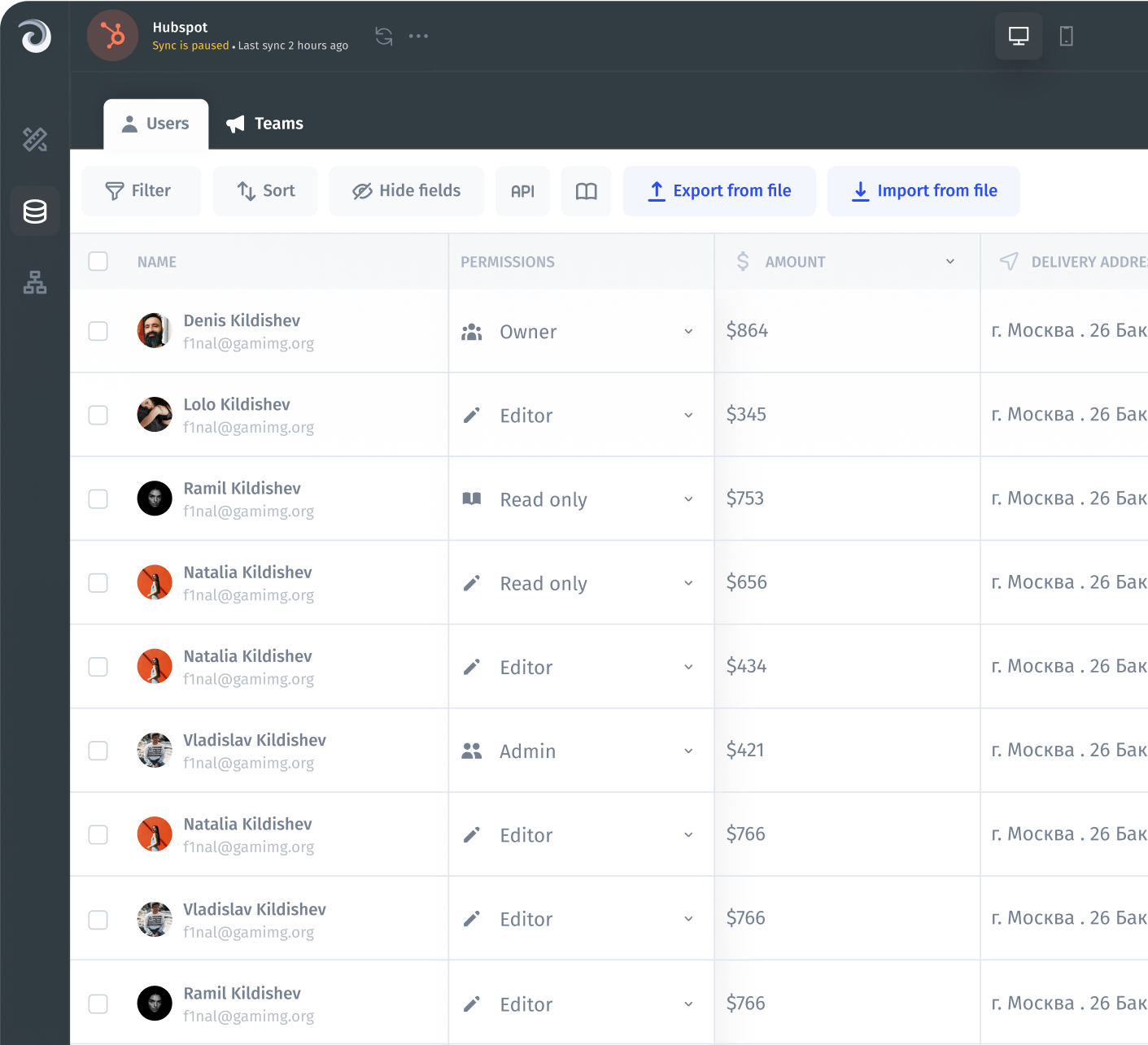Click Export from file

pos(719,191)
